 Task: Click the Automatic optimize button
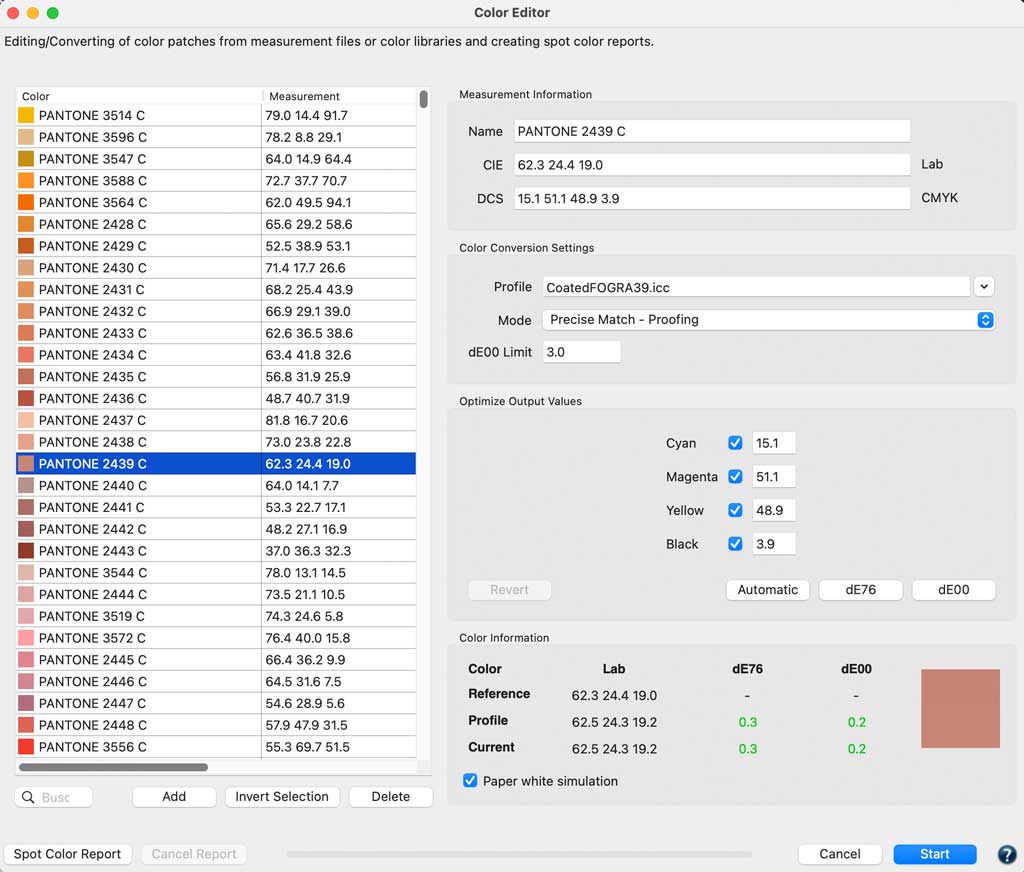pyautogui.click(x=767, y=589)
